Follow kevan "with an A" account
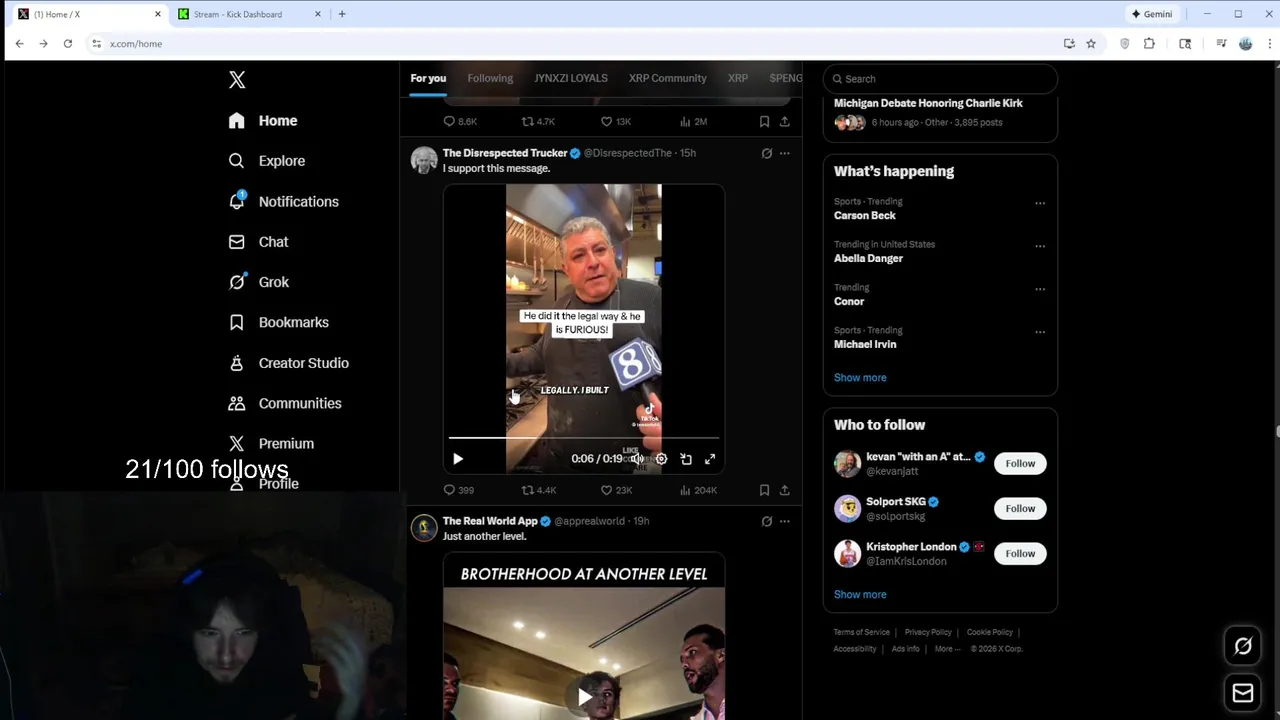The image size is (1280, 720). pyautogui.click(x=1020, y=464)
